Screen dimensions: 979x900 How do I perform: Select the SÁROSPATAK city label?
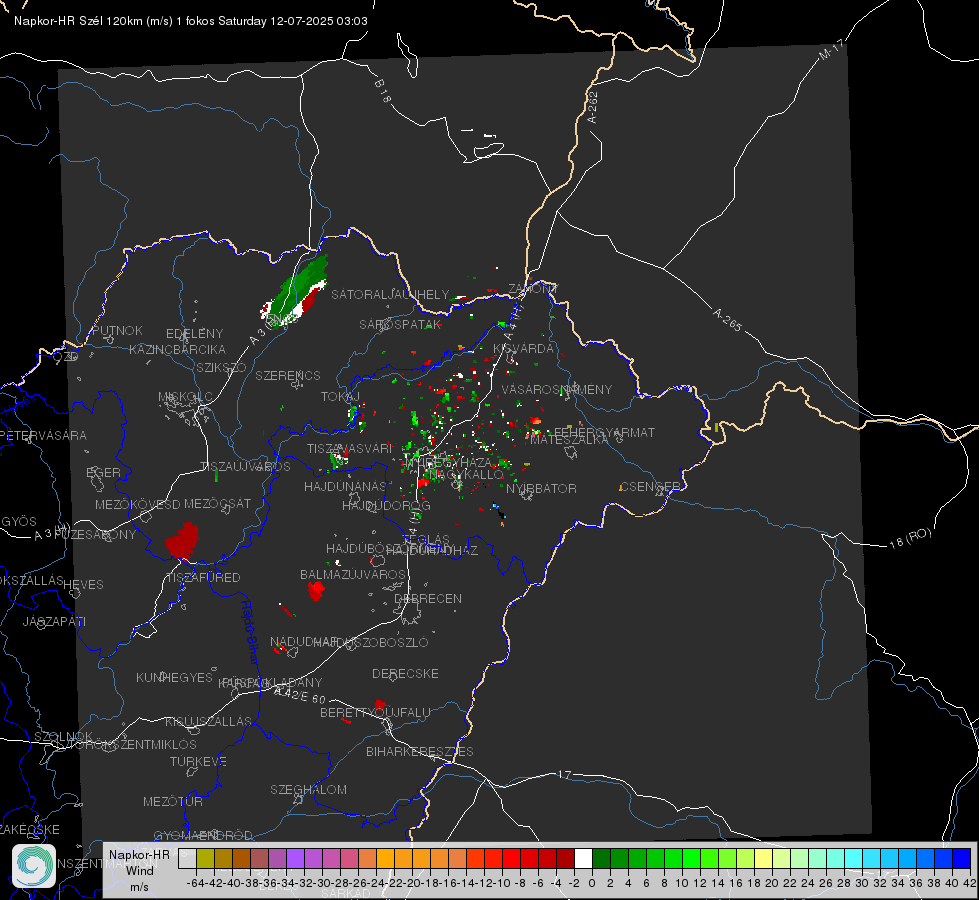[400, 324]
